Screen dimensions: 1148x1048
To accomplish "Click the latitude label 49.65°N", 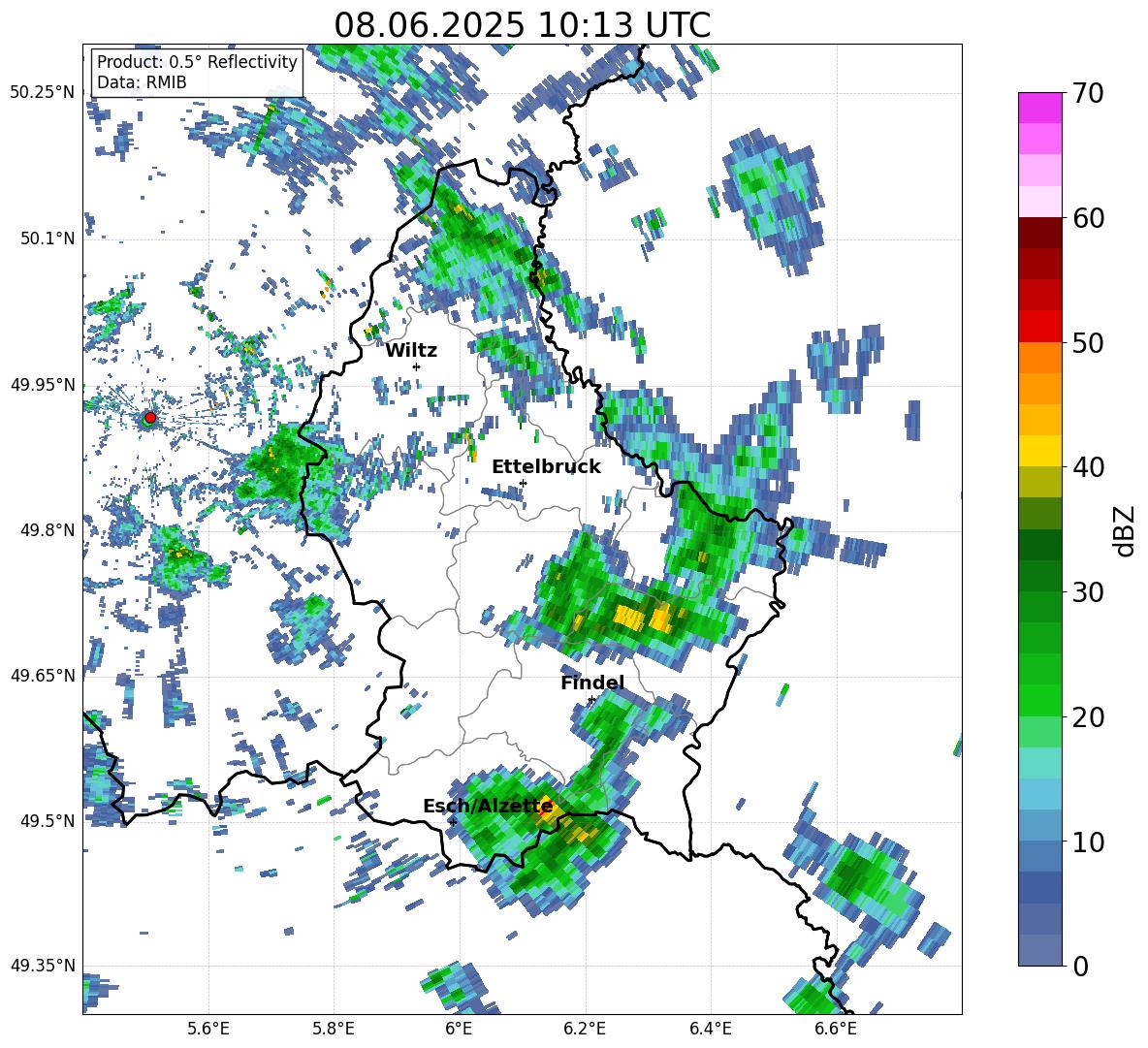I will [x=43, y=675].
